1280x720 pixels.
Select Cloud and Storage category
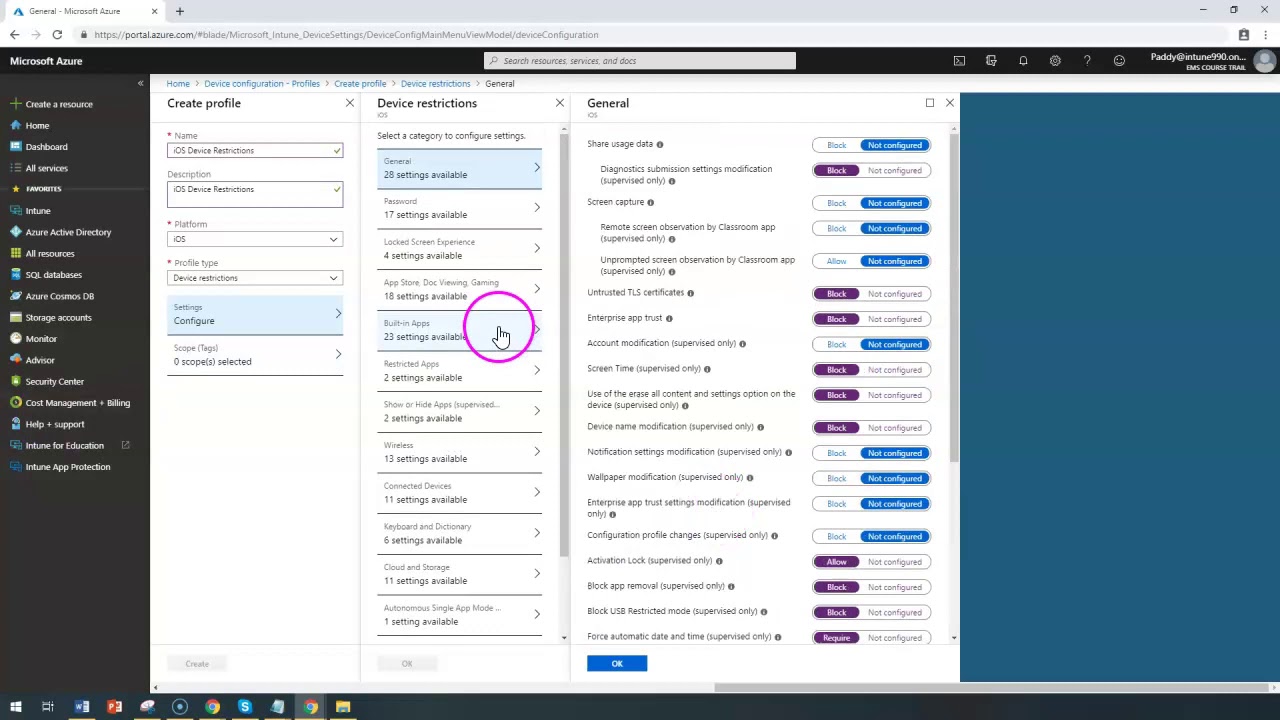460,574
